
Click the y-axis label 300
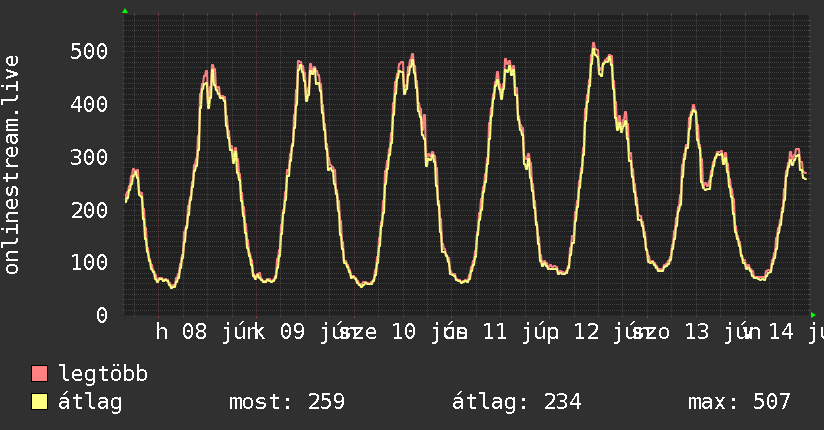(x=89, y=157)
